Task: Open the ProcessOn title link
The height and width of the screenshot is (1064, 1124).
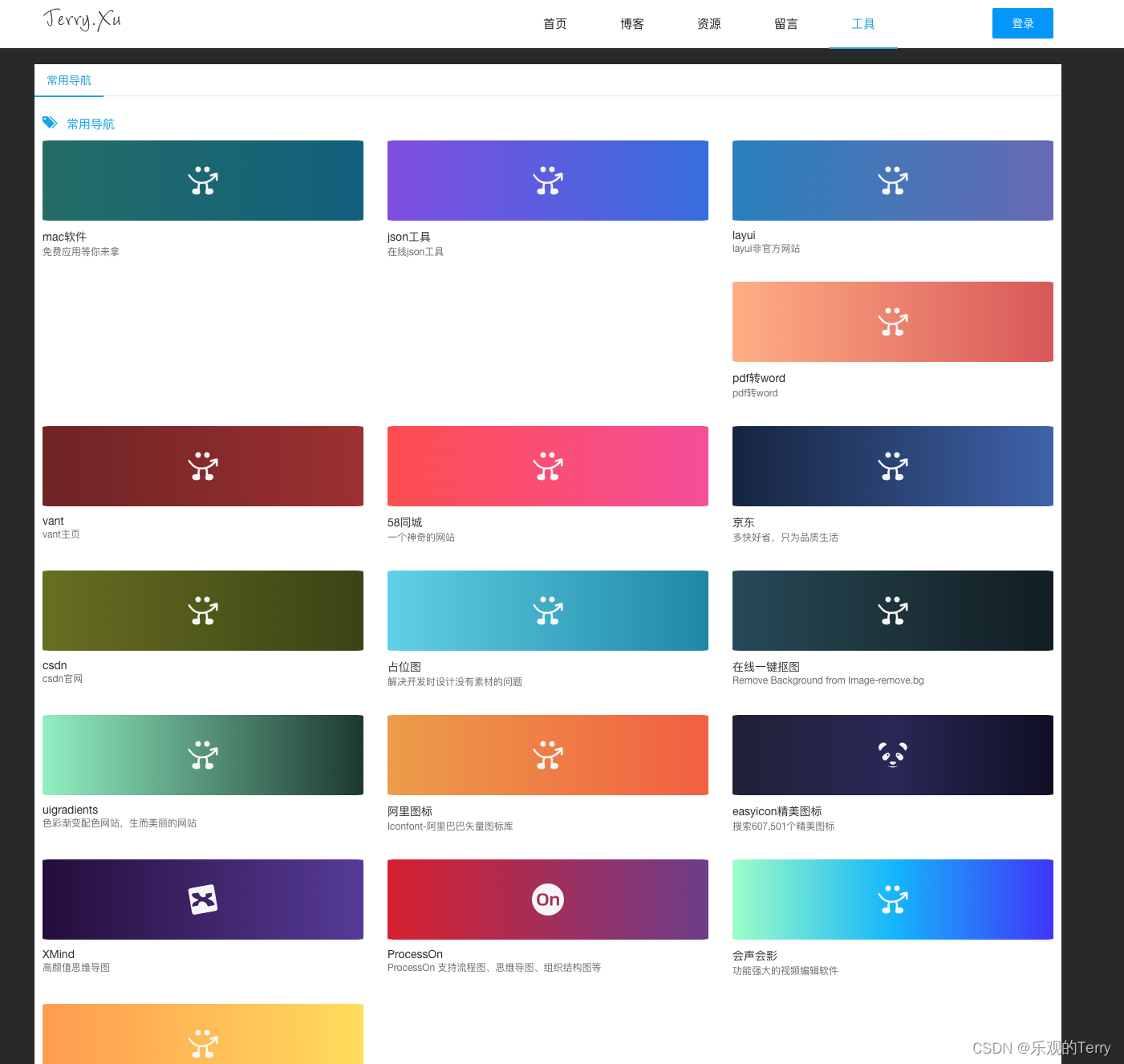Action: pos(415,954)
